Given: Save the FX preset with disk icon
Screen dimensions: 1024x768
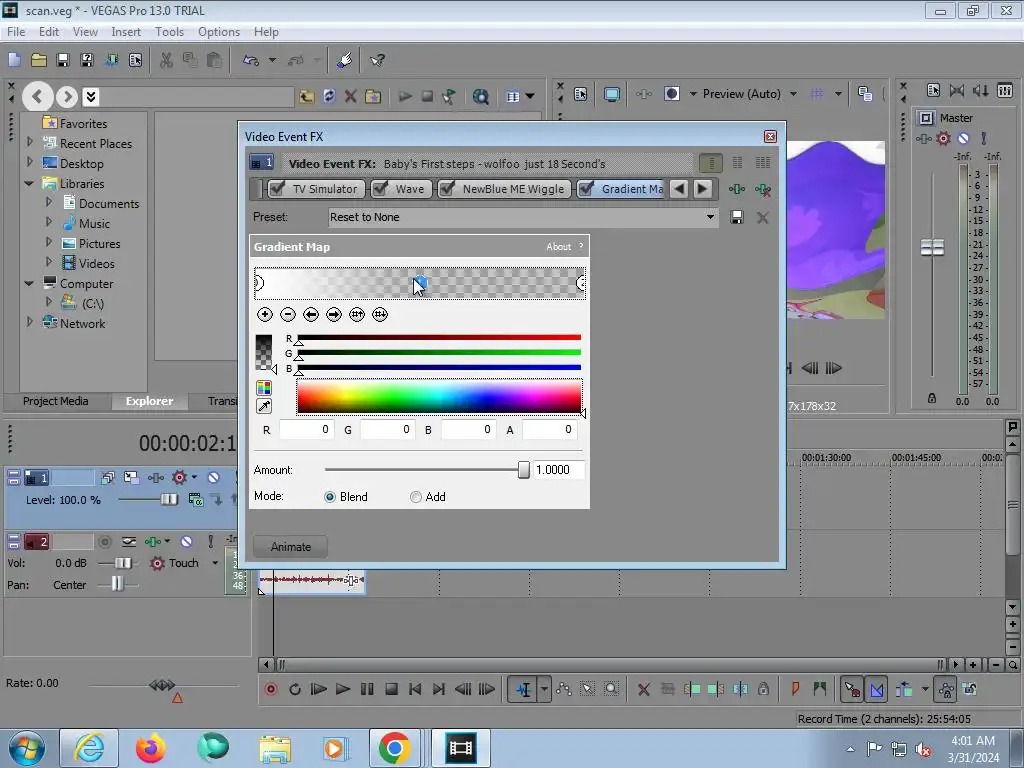Looking at the screenshot, I should [x=737, y=217].
